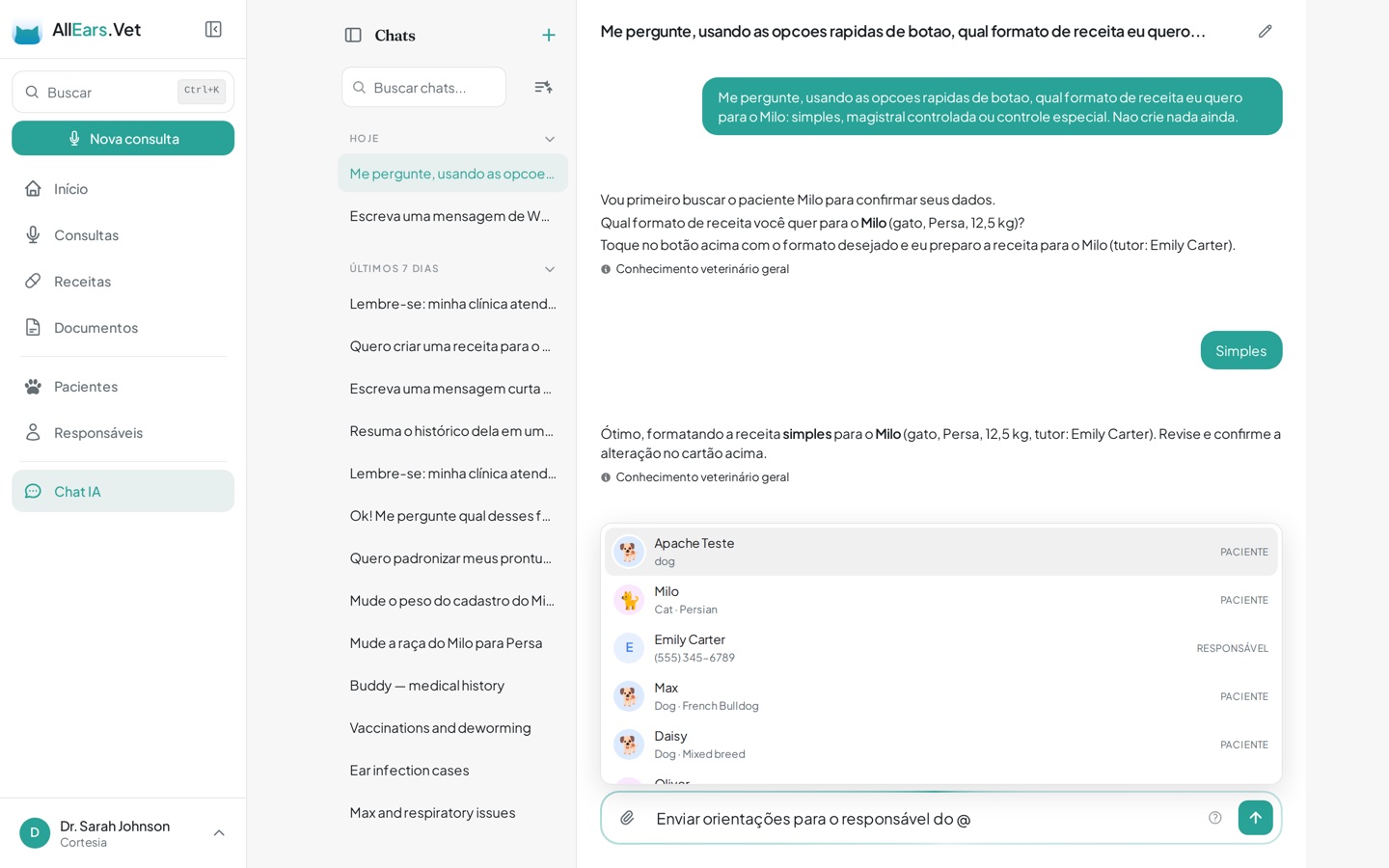Click the Buscar chats search field
This screenshot has width=1389, height=868.
click(x=423, y=87)
